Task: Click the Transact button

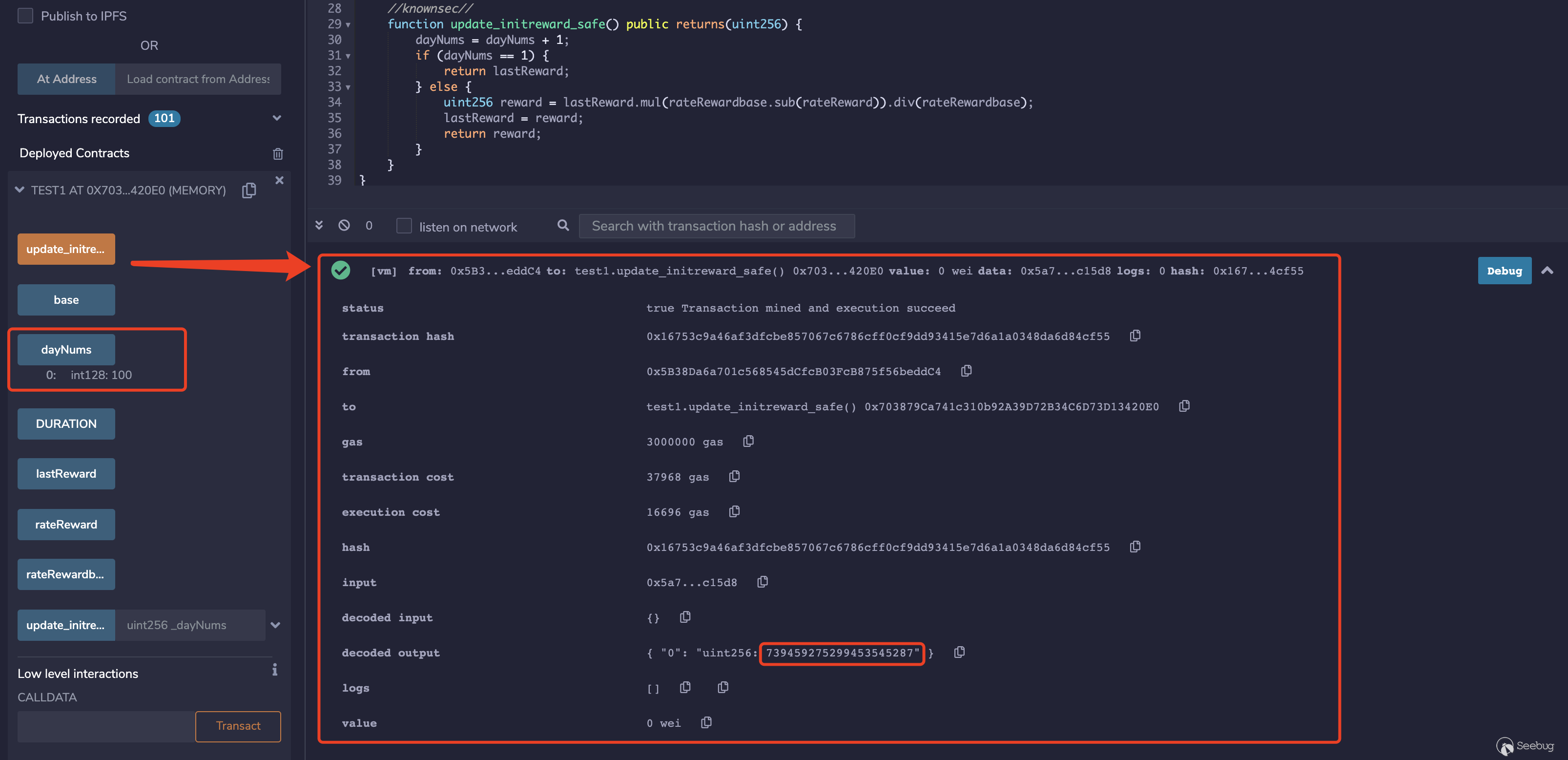Action: coord(238,726)
